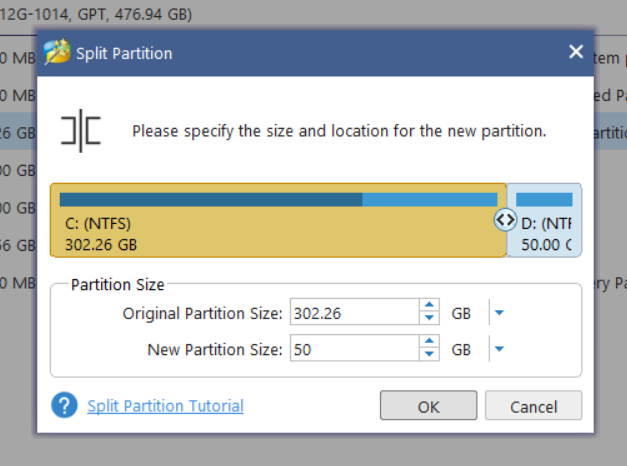Increase New Partition Size with up arrow
Image resolution: width=627 pixels, height=466 pixels.
[429, 343]
